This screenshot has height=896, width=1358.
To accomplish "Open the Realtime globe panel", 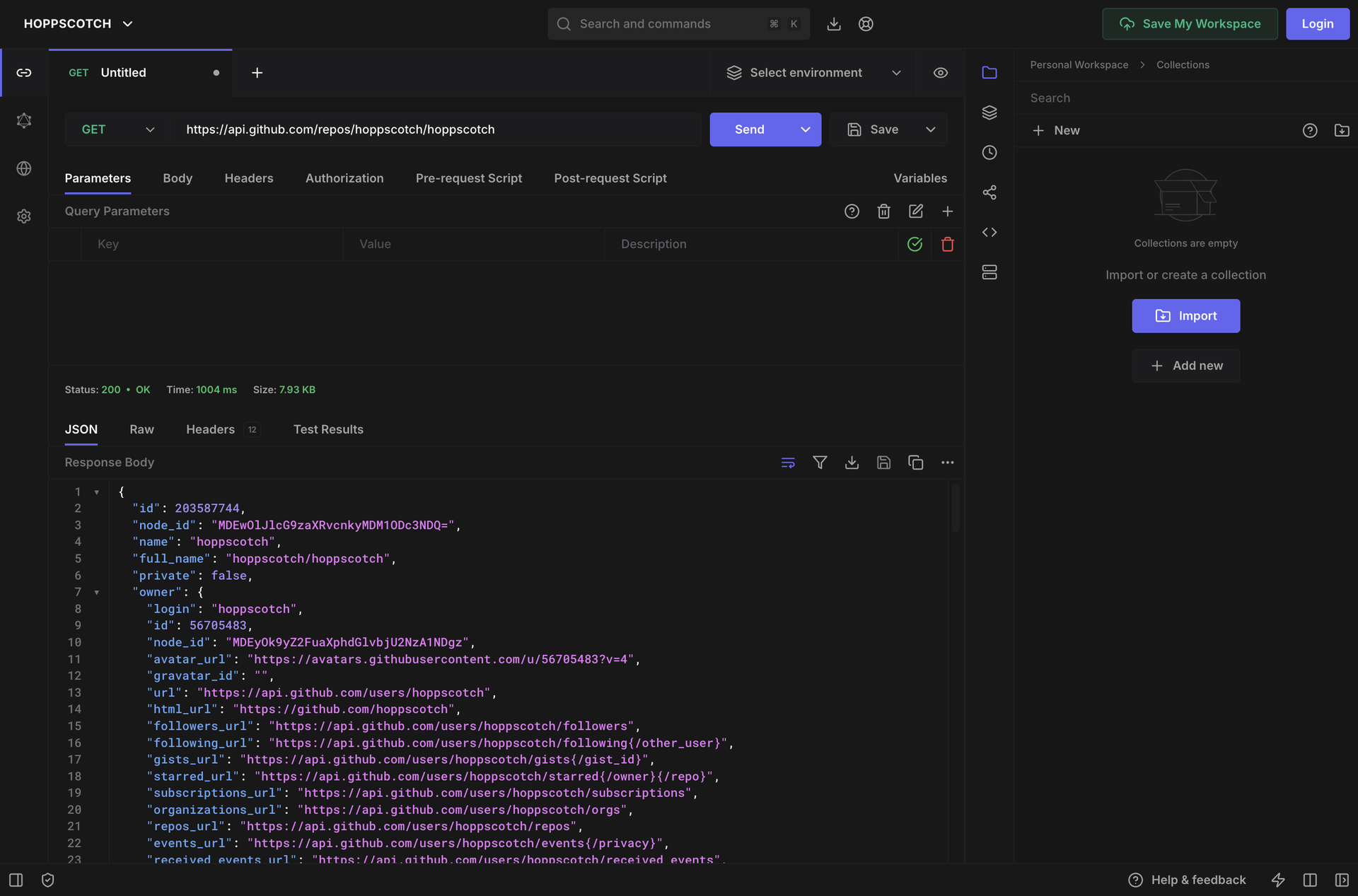I will pyautogui.click(x=24, y=168).
